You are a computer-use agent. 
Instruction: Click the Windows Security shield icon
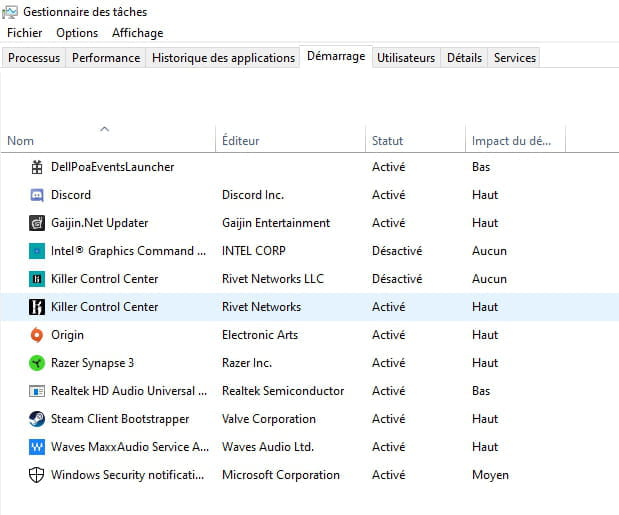pos(36,475)
